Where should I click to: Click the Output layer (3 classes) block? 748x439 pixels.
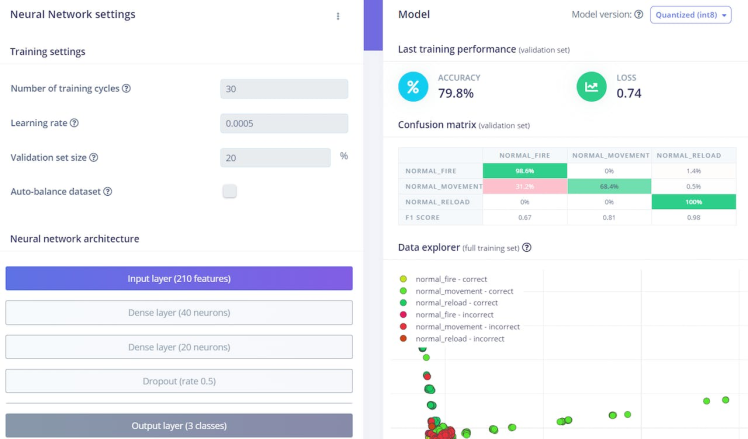[179, 426]
